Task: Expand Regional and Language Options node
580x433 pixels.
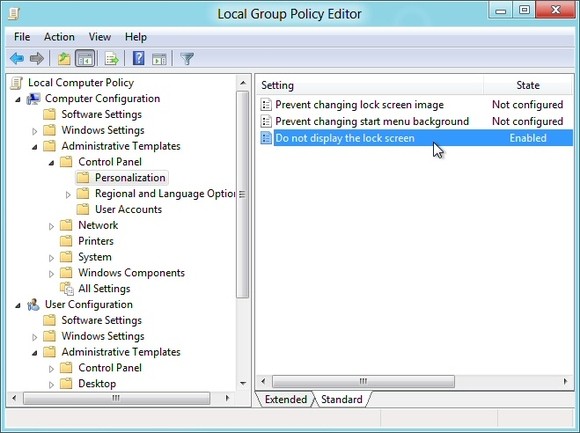Action: click(x=68, y=194)
